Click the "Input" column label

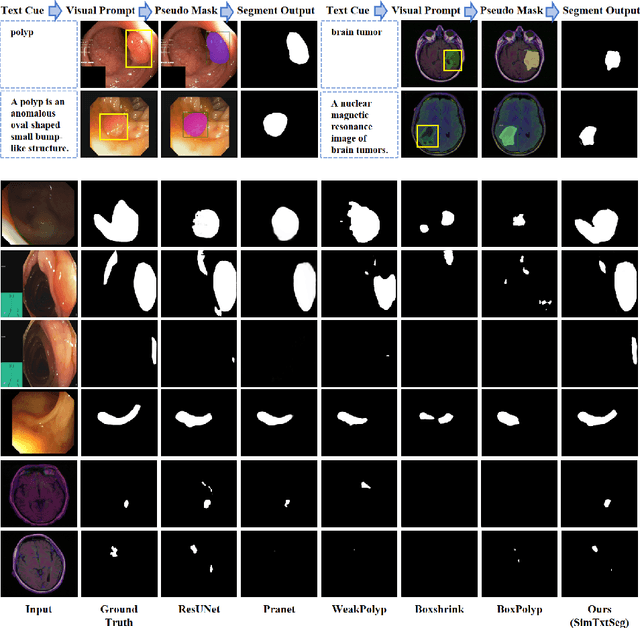tap(38, 607)
